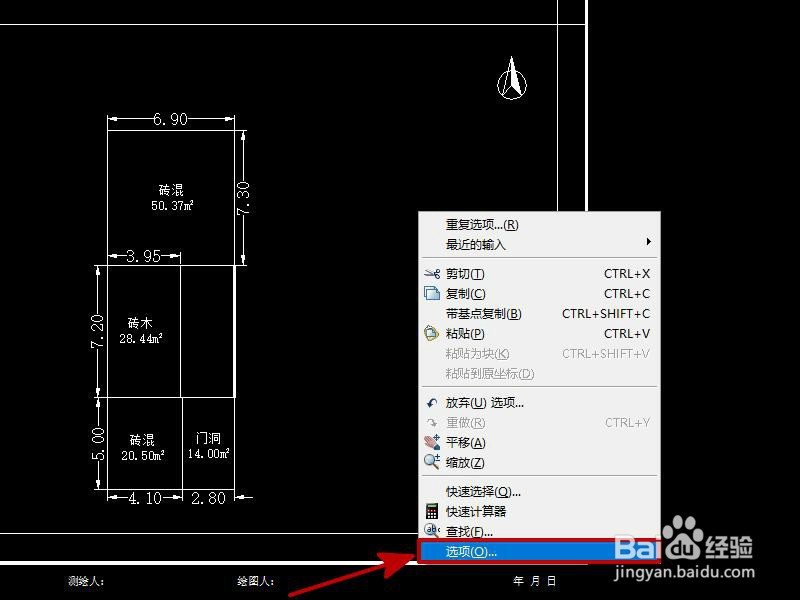Screen dimensions: 800x600
Task: Click the 6.90 dimension text
Action: click(x=170, y=119)
